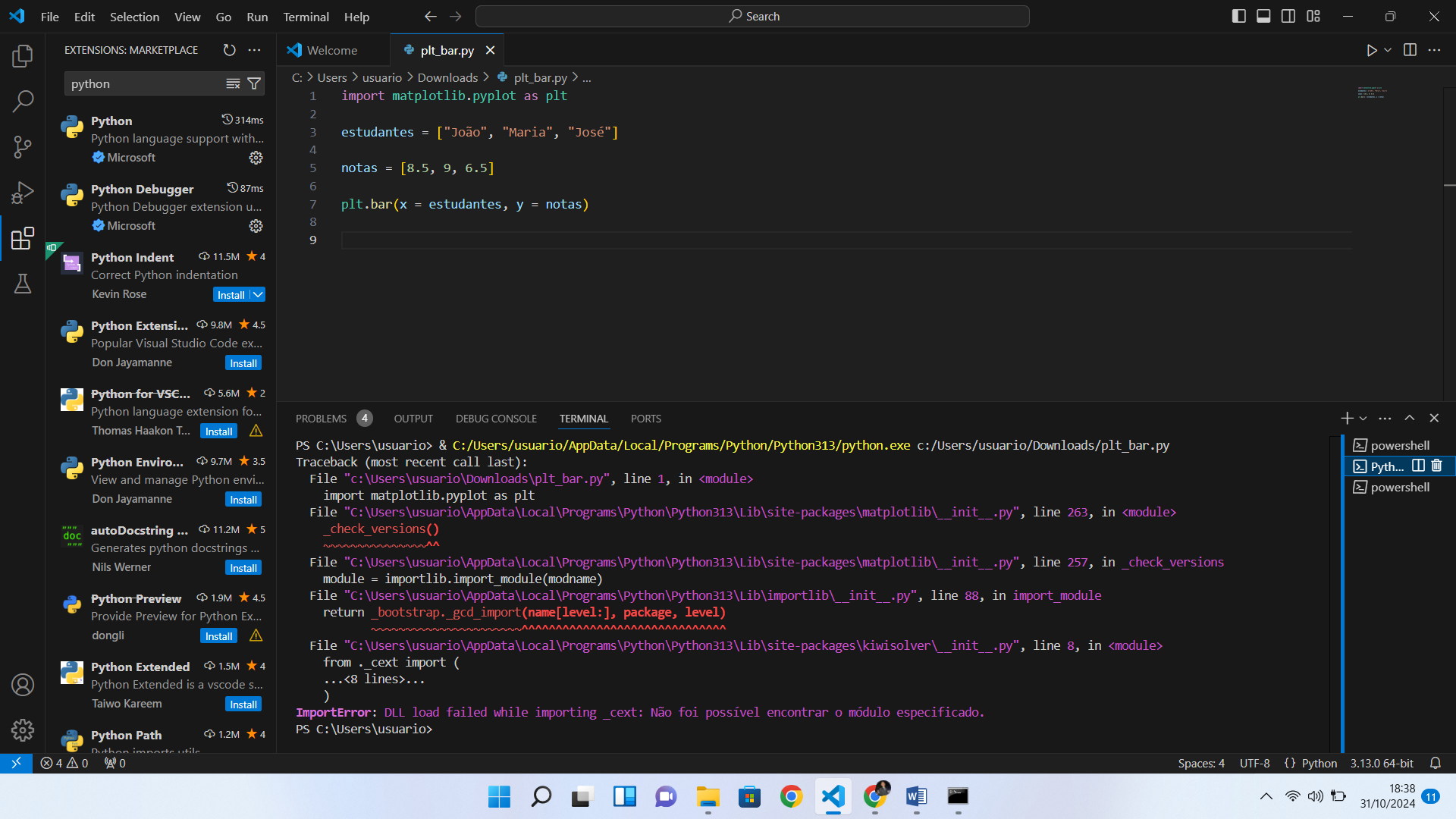This screenshot has width=1456, height=819.
Task: Toggle primary side bar visibility
Action: [x=1239, y=16]
